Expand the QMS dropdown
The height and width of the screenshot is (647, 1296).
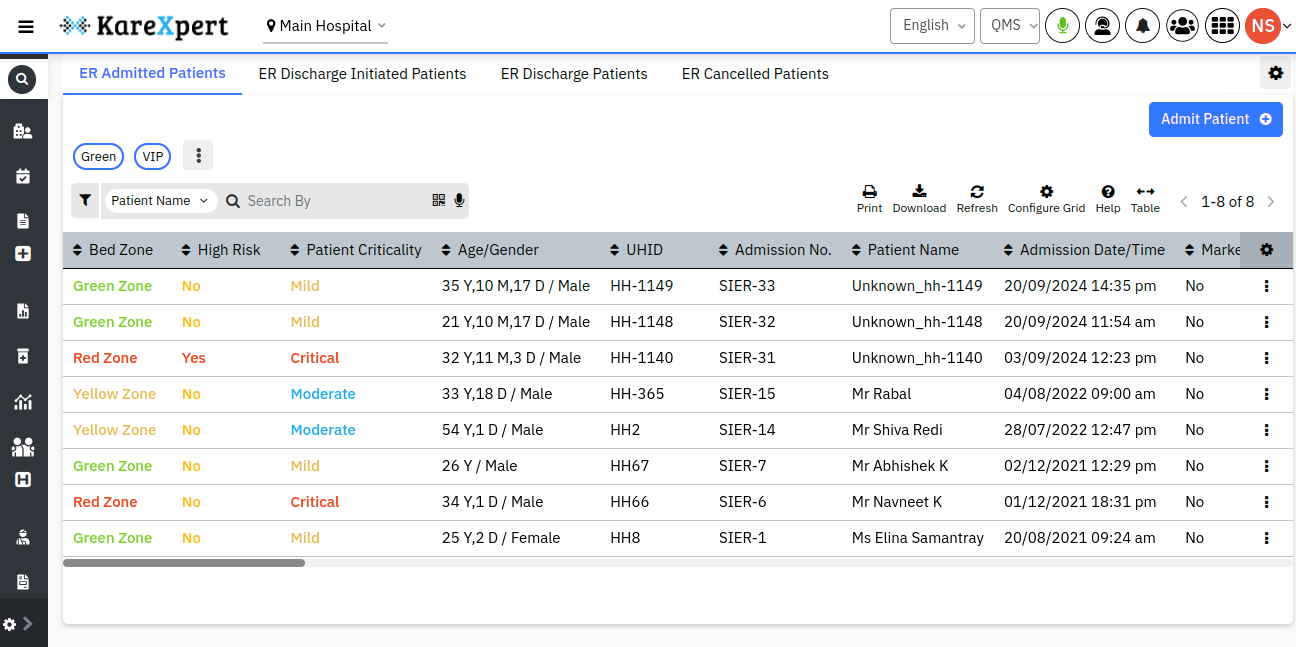tap(1009, 26)
